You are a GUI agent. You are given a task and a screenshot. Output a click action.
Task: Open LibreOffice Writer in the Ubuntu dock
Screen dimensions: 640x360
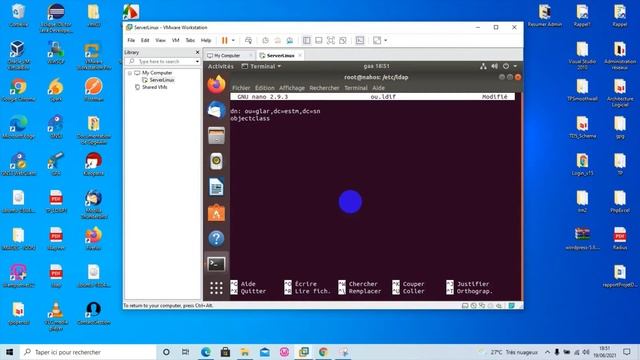click(x=216, y=187)
